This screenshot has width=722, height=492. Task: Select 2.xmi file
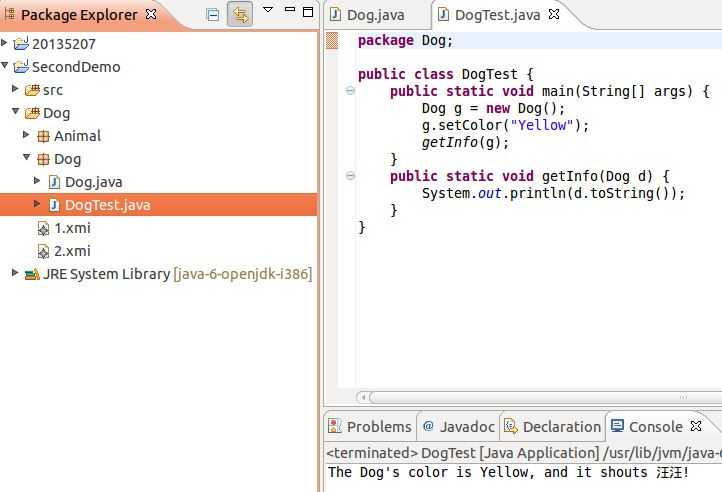(72, 251)
